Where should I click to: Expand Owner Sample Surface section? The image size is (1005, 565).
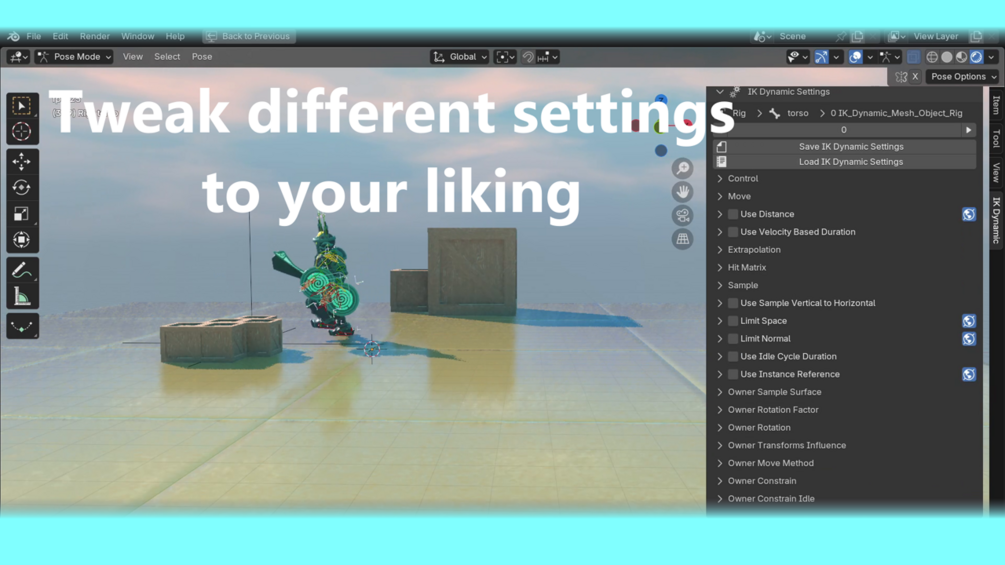pos(720,392)
